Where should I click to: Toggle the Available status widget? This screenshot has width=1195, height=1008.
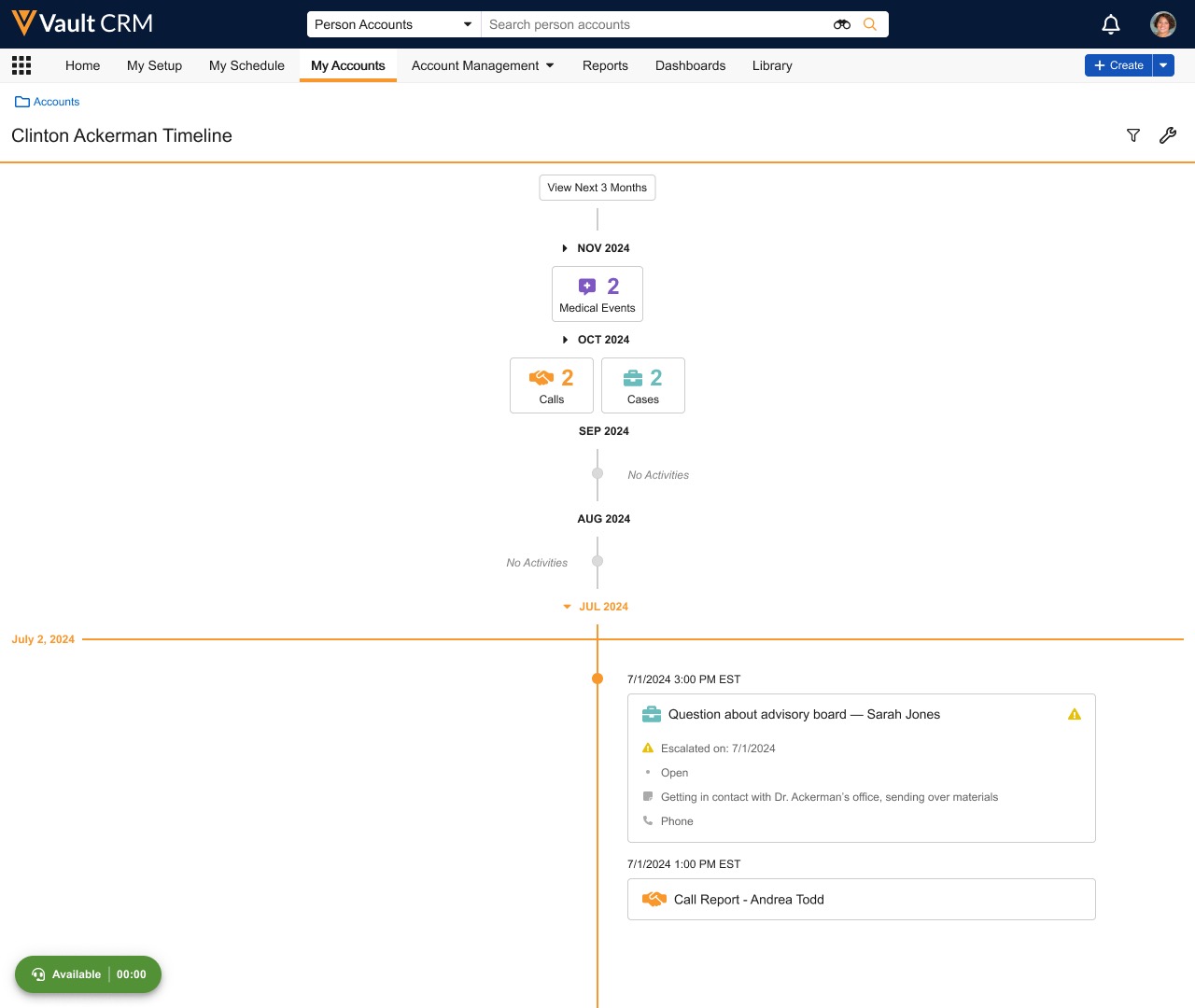click(88, 974)
